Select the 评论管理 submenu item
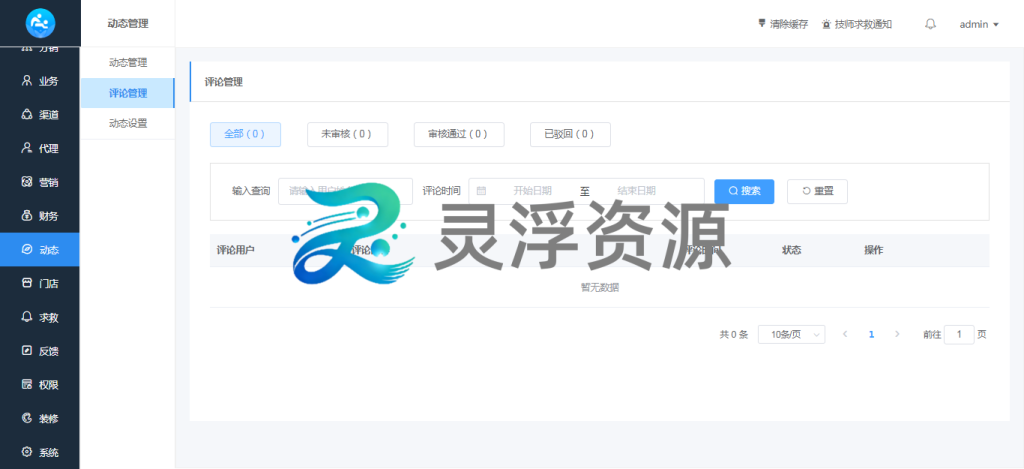Viewport: 1024px width, 469px height. (x=128, y=93)
